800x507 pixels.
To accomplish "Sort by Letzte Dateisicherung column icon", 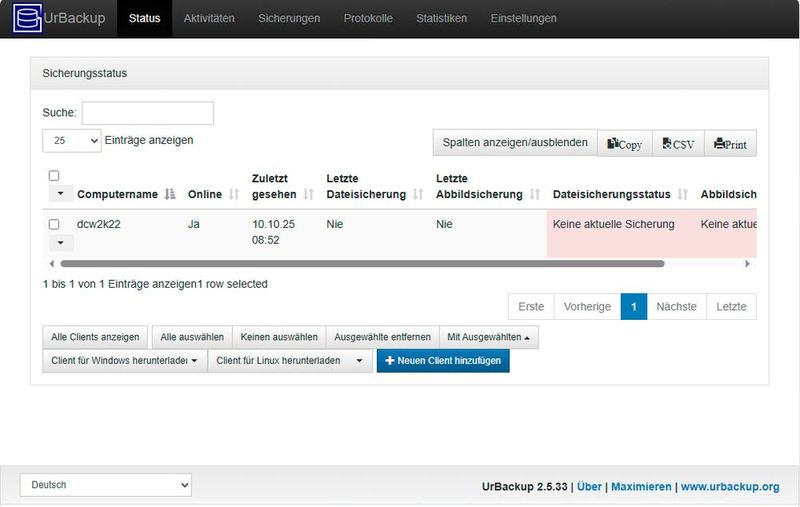I will pyautogui.click(x=418, y=194).
